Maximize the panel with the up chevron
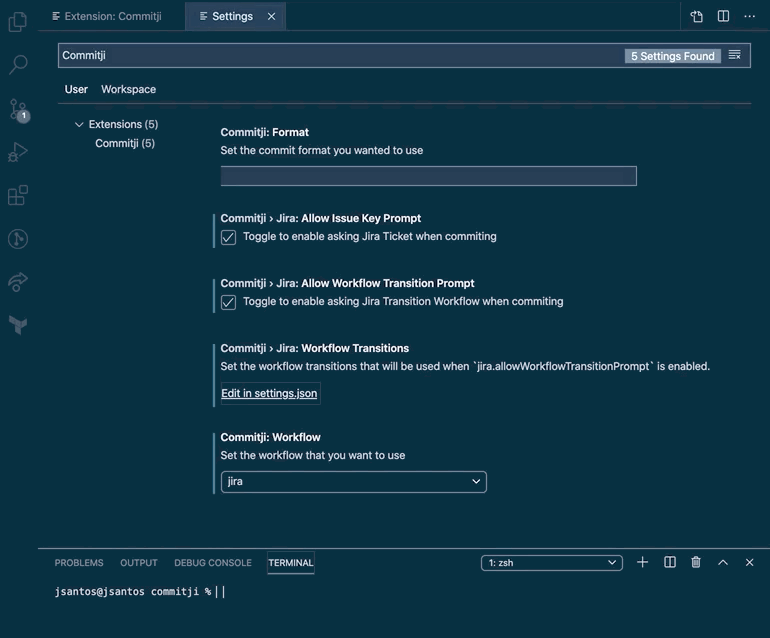This screenshot has width=770, height=638. [x=723, y=562]
